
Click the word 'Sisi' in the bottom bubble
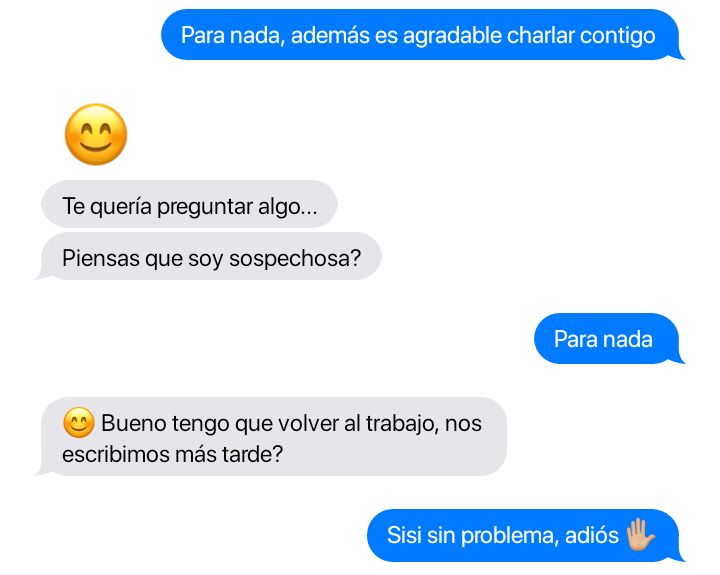click(404, 536)
